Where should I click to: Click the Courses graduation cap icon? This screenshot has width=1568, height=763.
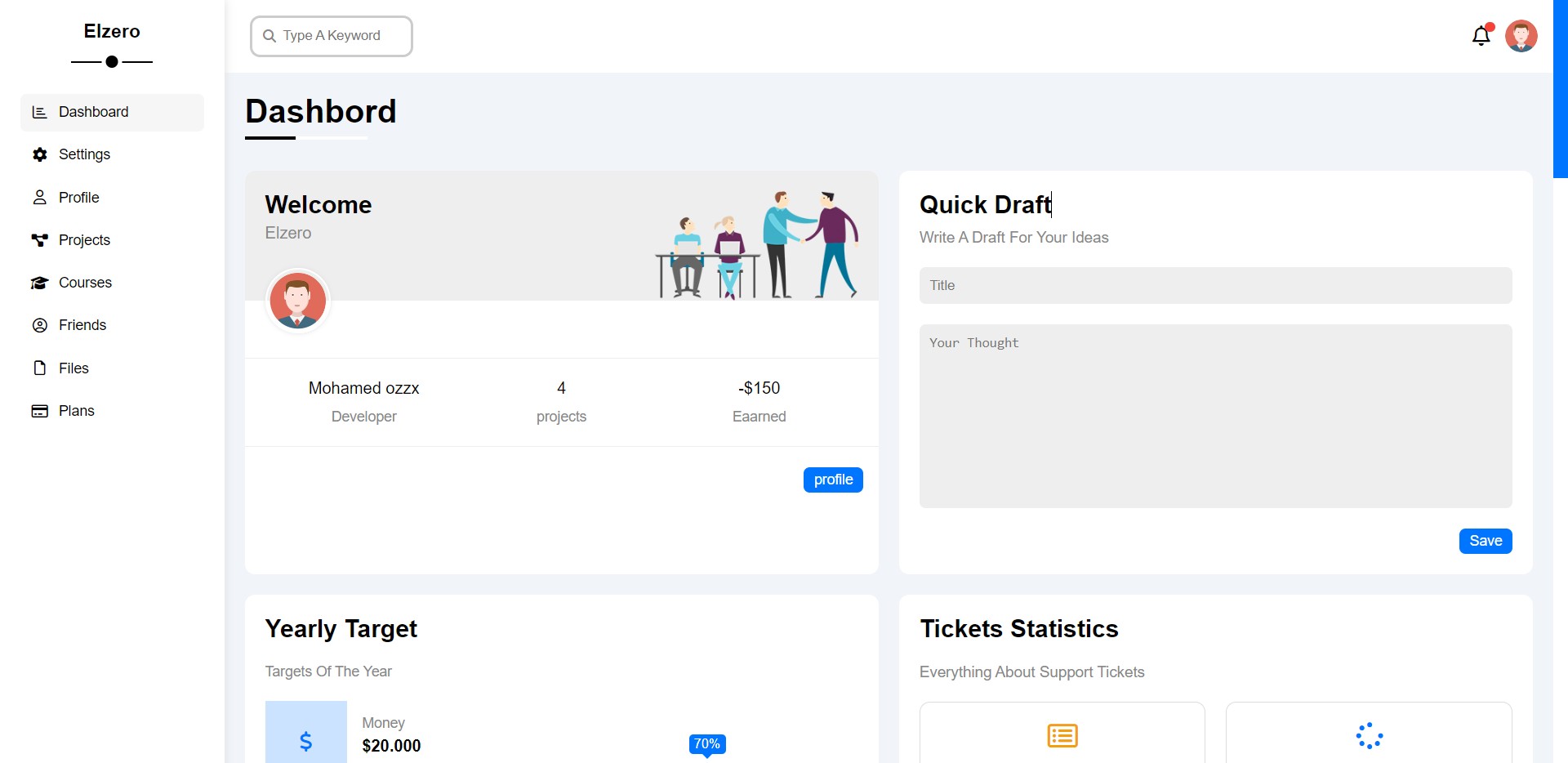click(x=39, y=283)
